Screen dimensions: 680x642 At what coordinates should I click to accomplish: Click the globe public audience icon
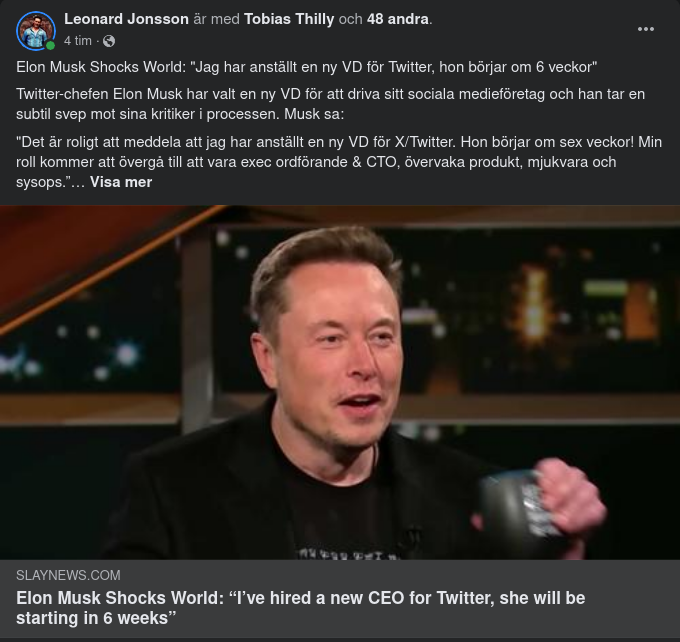click(x=109, y=41)
